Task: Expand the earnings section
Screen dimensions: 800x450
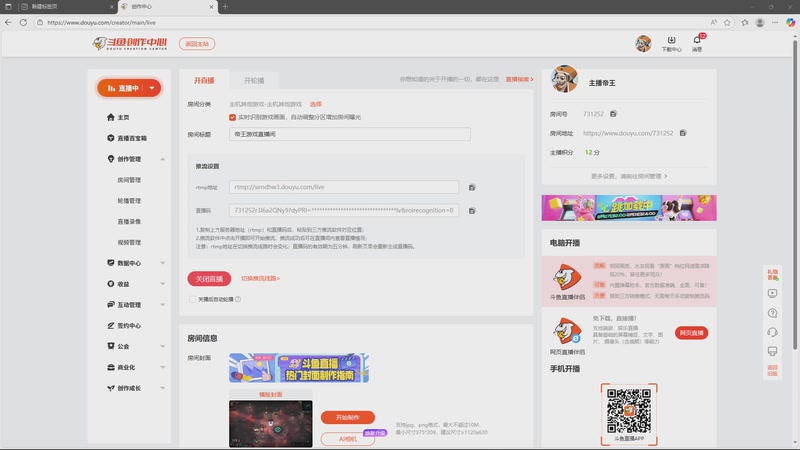Action: click(x=162, y=284)
